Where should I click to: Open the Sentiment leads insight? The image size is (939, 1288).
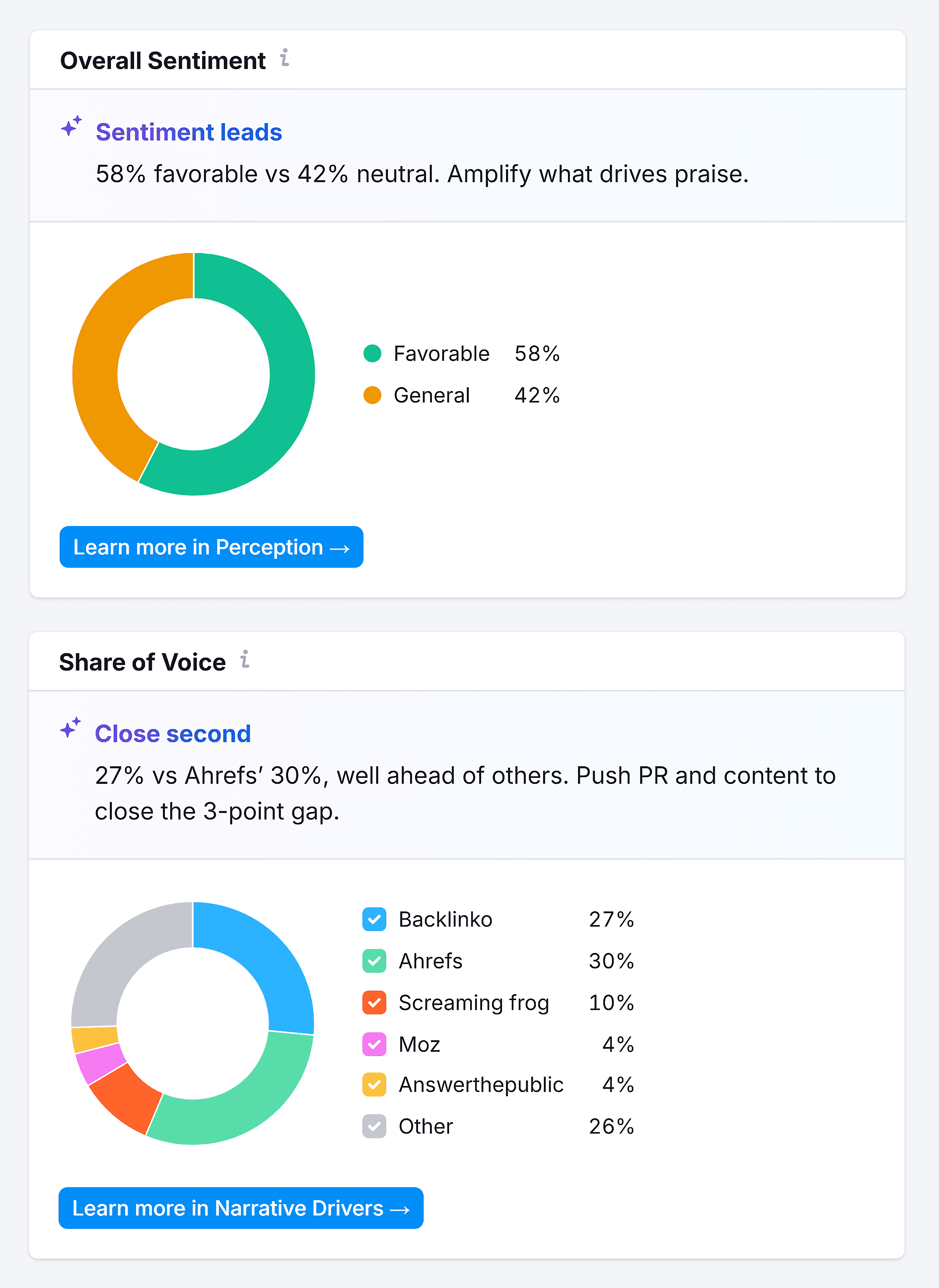coord(189,132)
